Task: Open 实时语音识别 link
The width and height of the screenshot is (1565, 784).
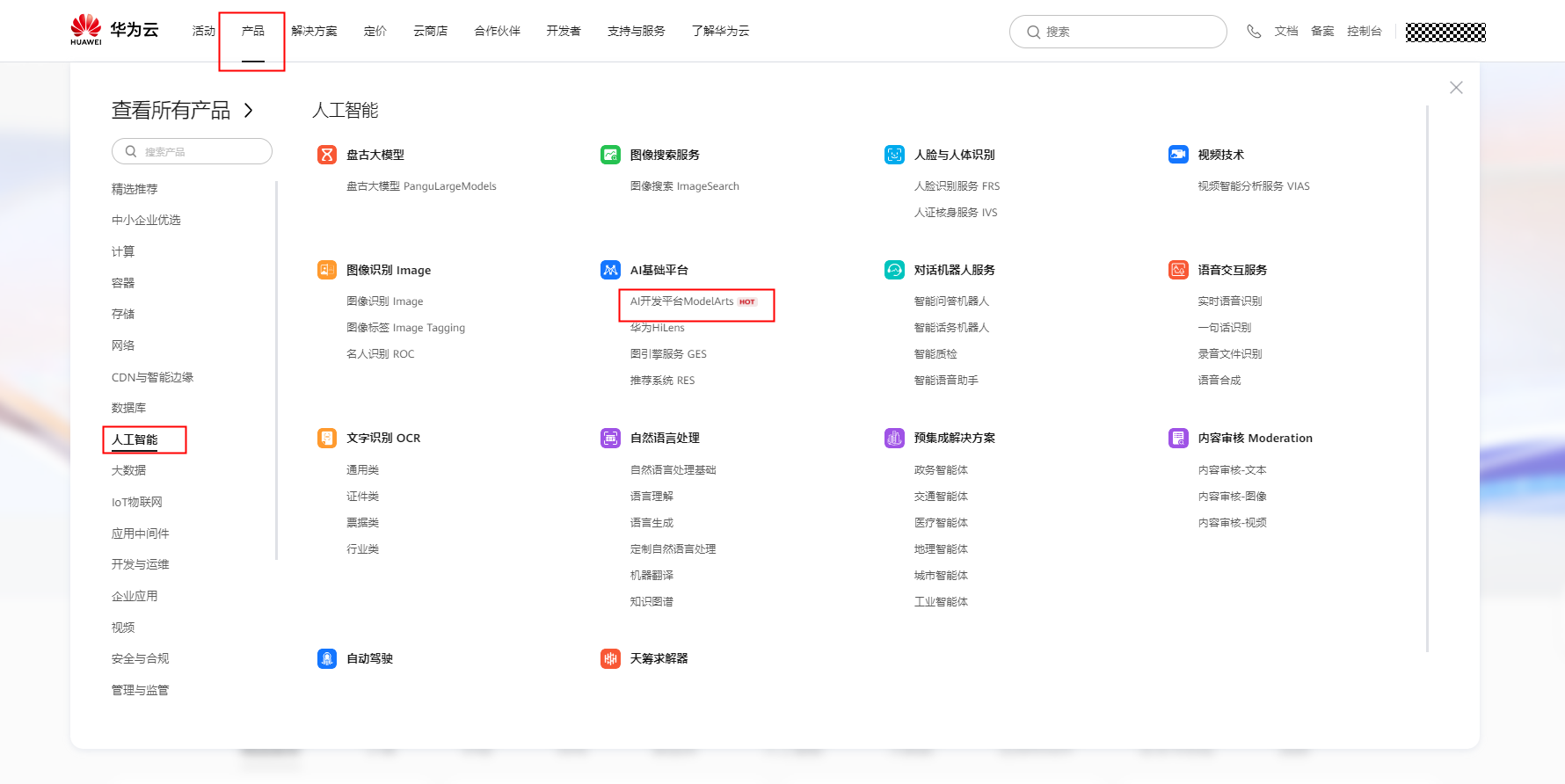Action: pos(1229,301)
